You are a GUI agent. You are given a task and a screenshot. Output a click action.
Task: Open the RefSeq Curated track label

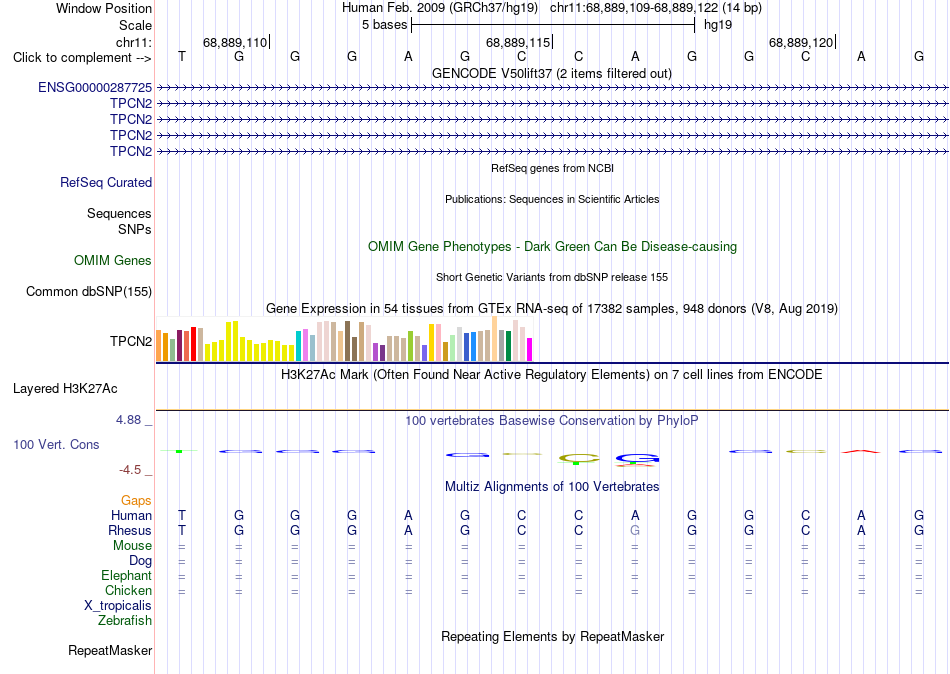point(106,182)
